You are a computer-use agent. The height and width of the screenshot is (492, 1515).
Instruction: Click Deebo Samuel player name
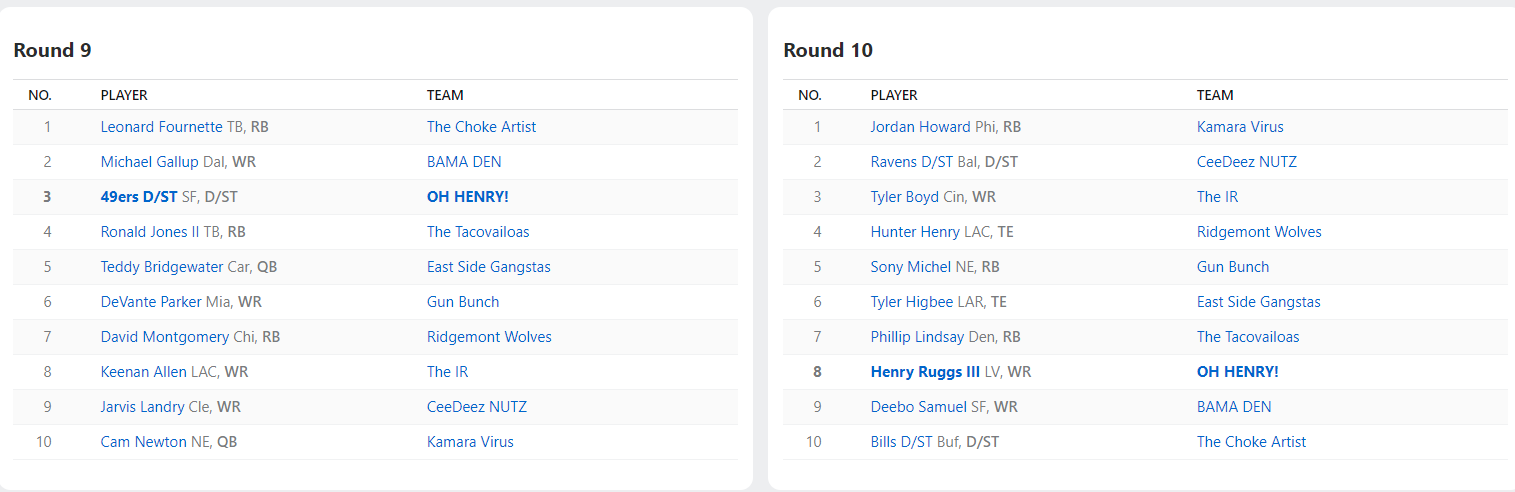pyautogui.click(x=916, y=407)
